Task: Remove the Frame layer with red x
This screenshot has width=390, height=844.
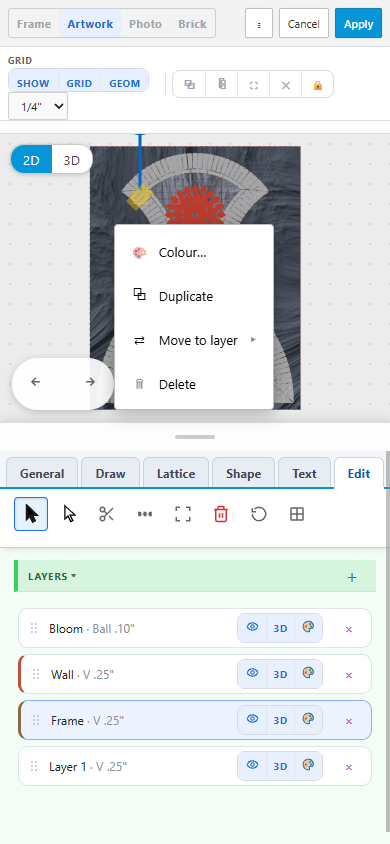Action: pyautogui.click(x=349, y=721)
